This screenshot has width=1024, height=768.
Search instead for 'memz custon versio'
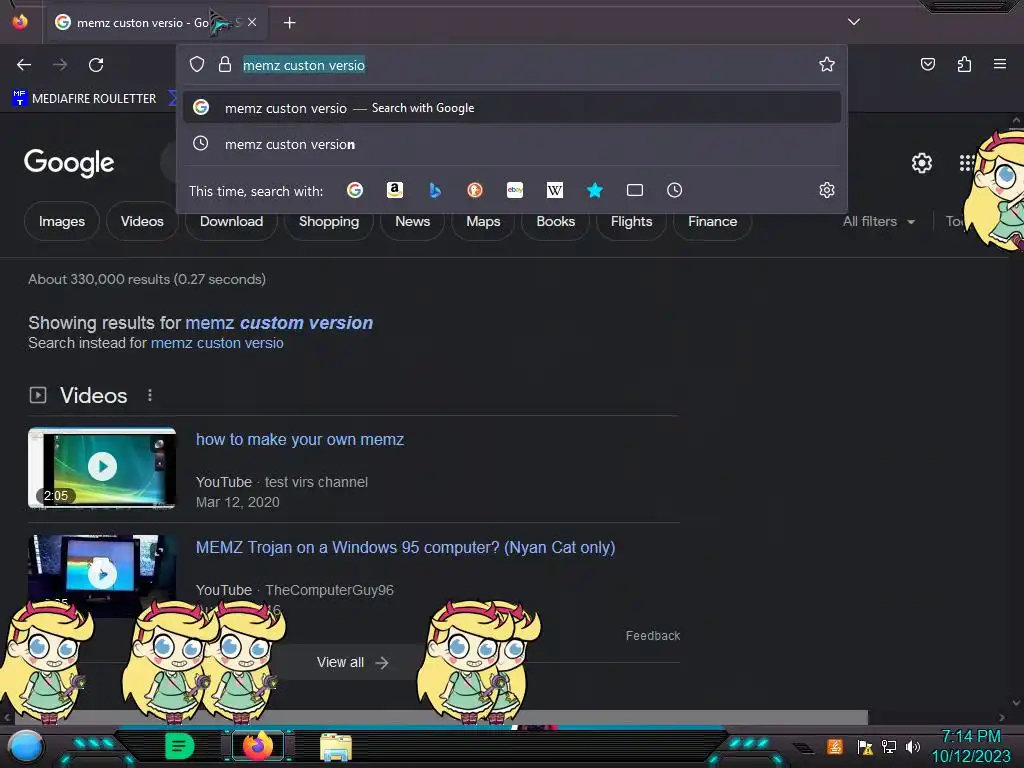tap(217, 343)
